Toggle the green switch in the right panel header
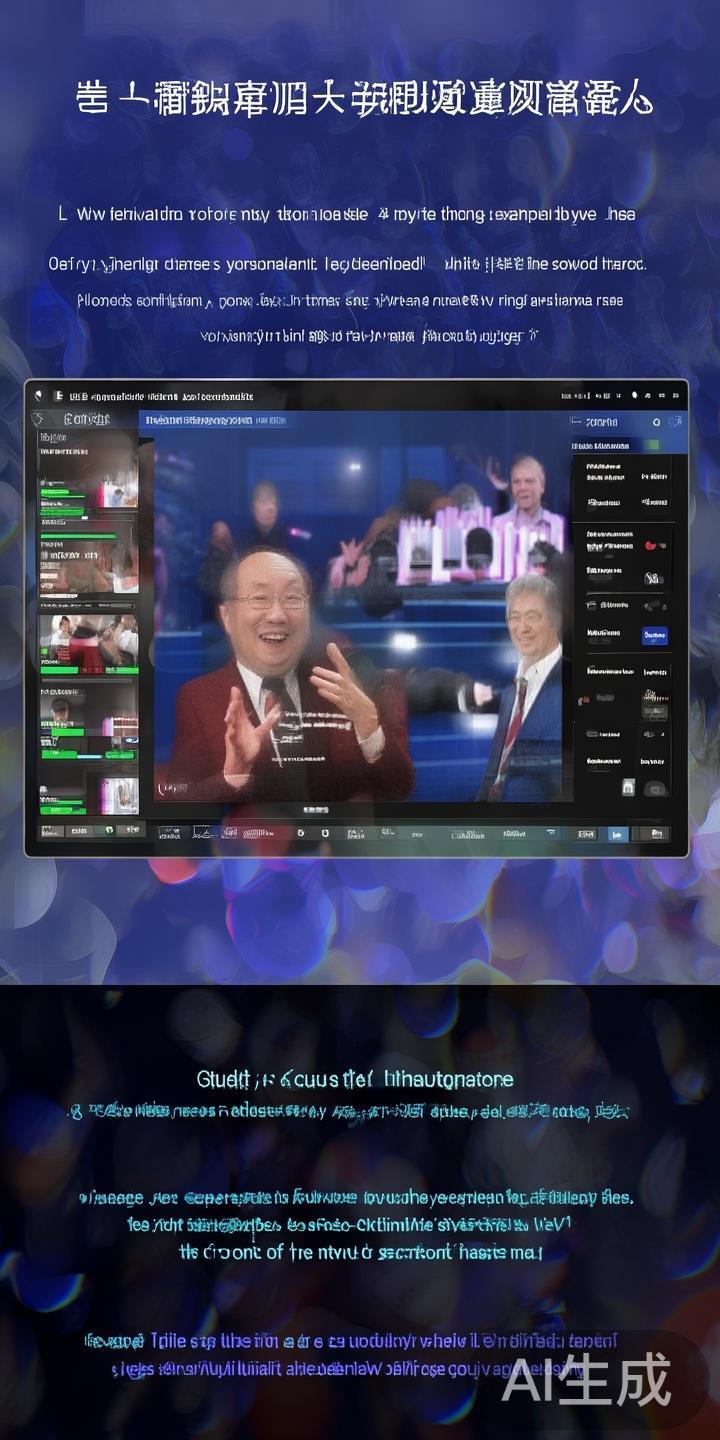The height and width of the screenshot is (1440, 720). [x=654, y=445]
